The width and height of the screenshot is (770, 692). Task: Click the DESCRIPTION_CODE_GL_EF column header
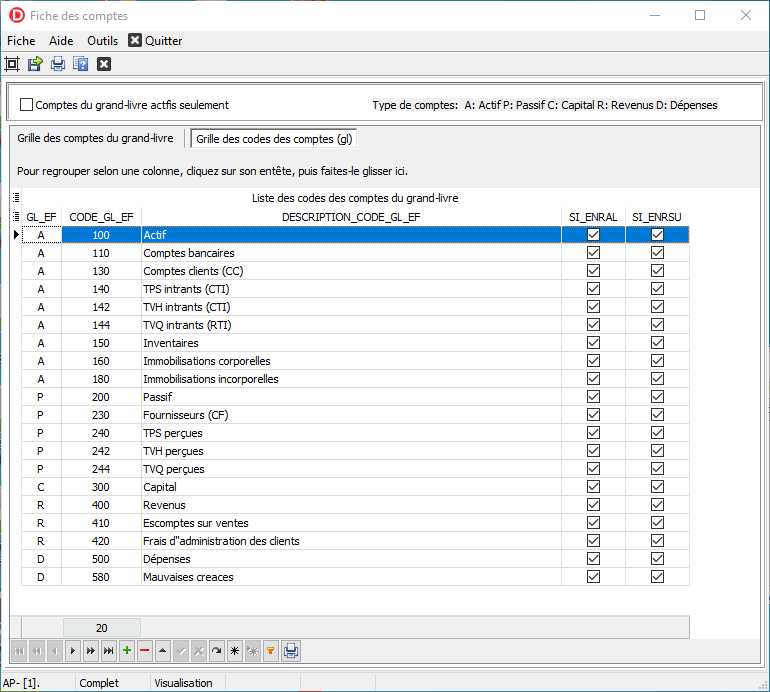point(351,217)
